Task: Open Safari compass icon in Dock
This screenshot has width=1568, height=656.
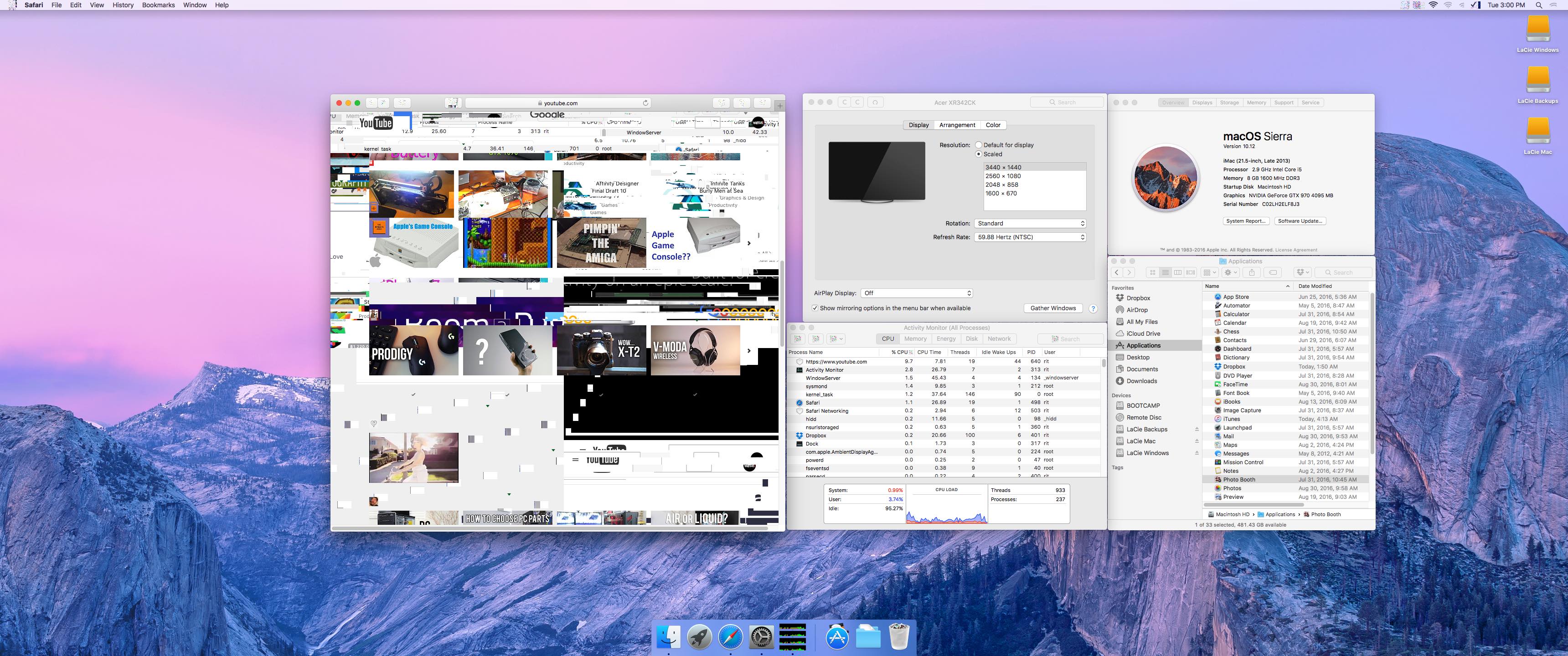Action: (730, 637)
